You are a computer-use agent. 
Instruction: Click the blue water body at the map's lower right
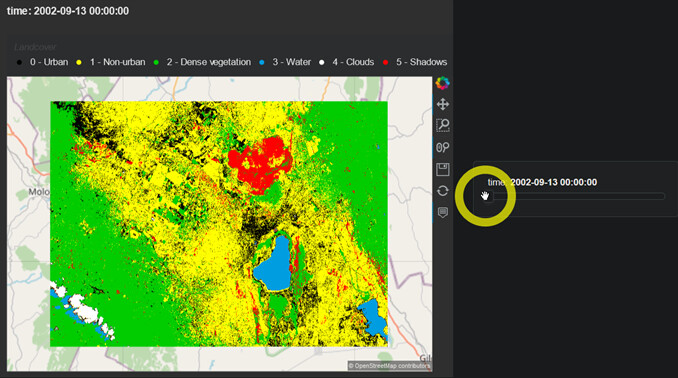pyautogui.click(x=374, y=318)
